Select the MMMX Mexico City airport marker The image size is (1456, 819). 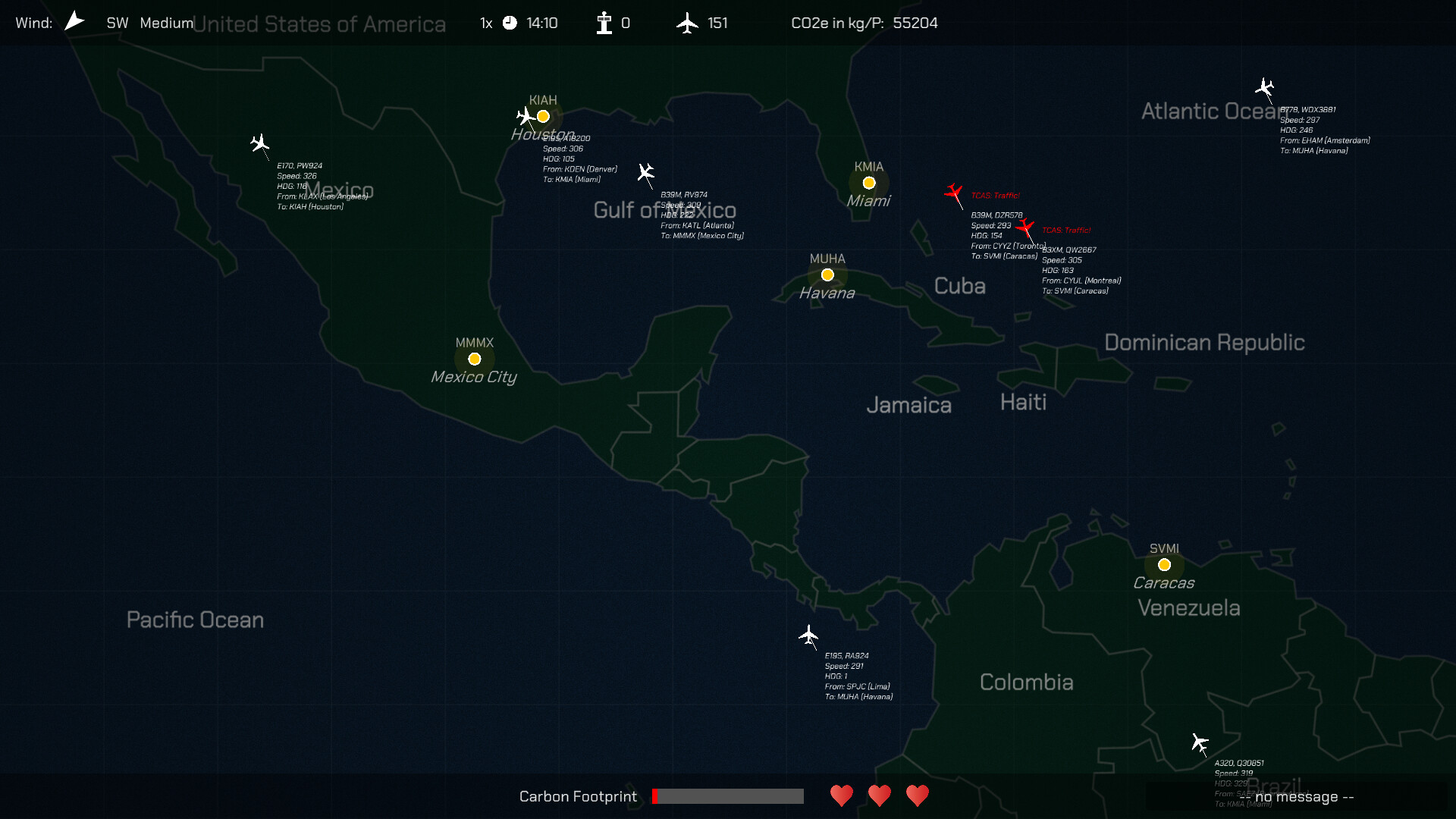(474, 359)
